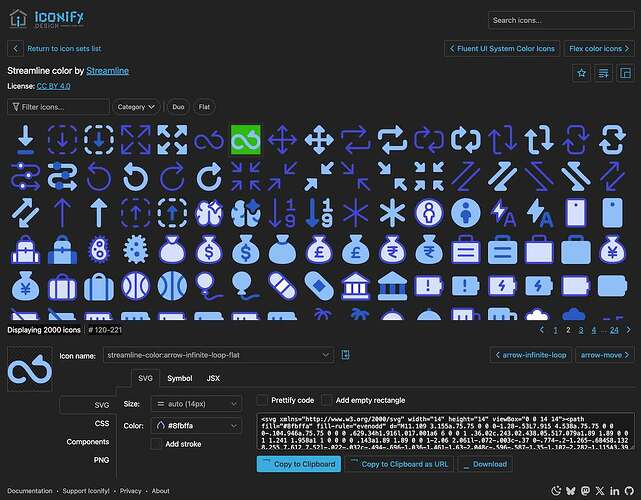
Task: Select the flat four-way move arrows icon
Action: coord(319,140)
